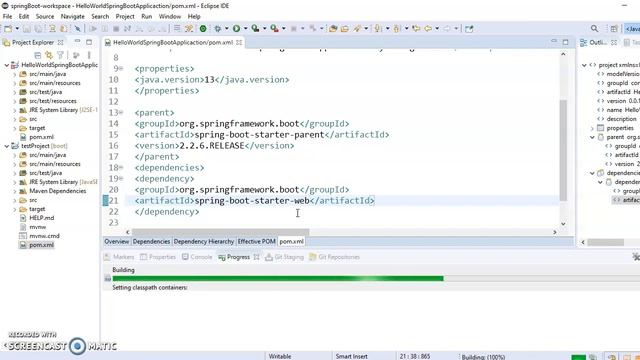
Task: Close the Project Explorer view tab
Action: tap(60, 42)
